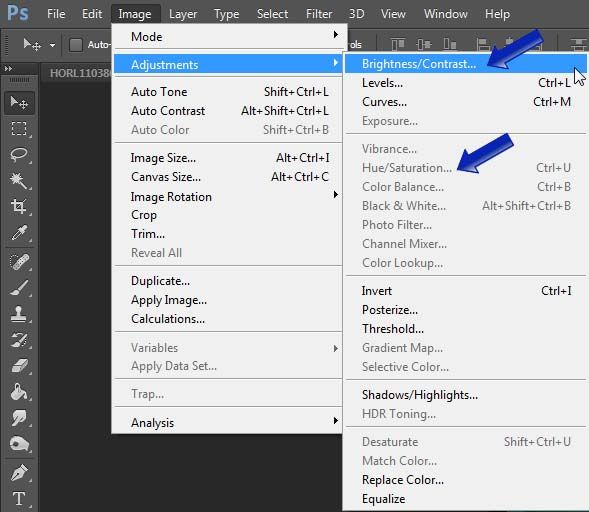Image resolution: width=589 pixels, height=512 pixels.
Task: Open Image Size dialog
Action: (x=228, y=158)
